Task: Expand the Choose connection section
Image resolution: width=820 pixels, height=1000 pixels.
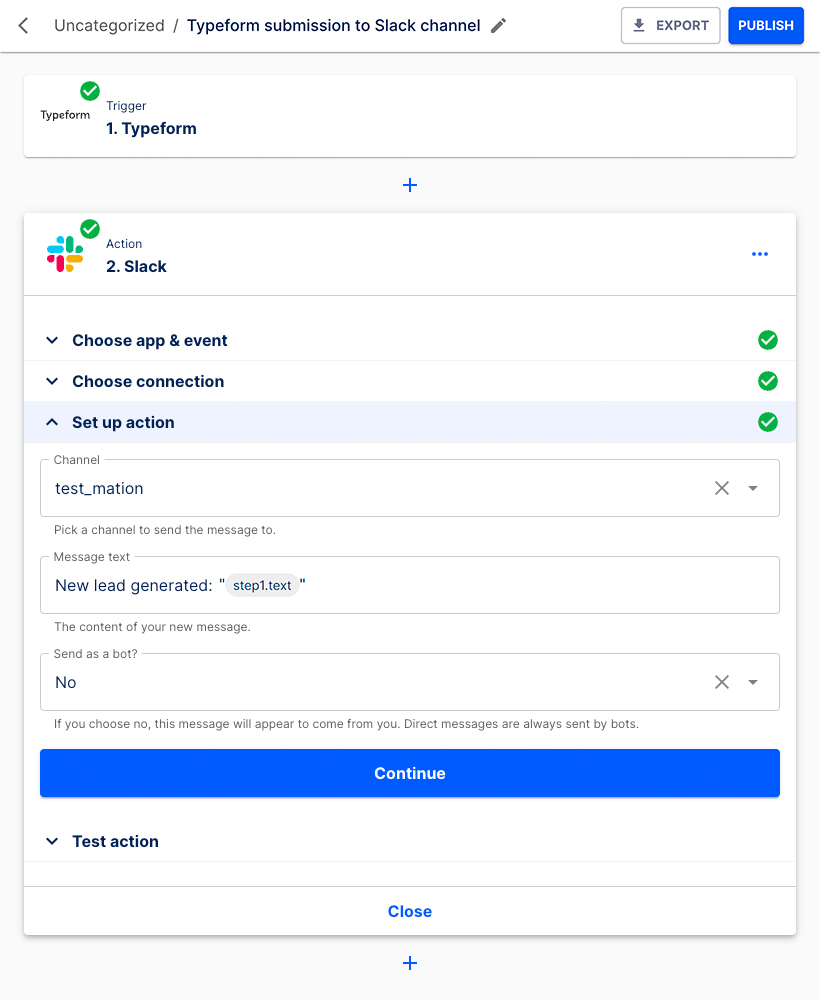Action: (x=148, y=381)
